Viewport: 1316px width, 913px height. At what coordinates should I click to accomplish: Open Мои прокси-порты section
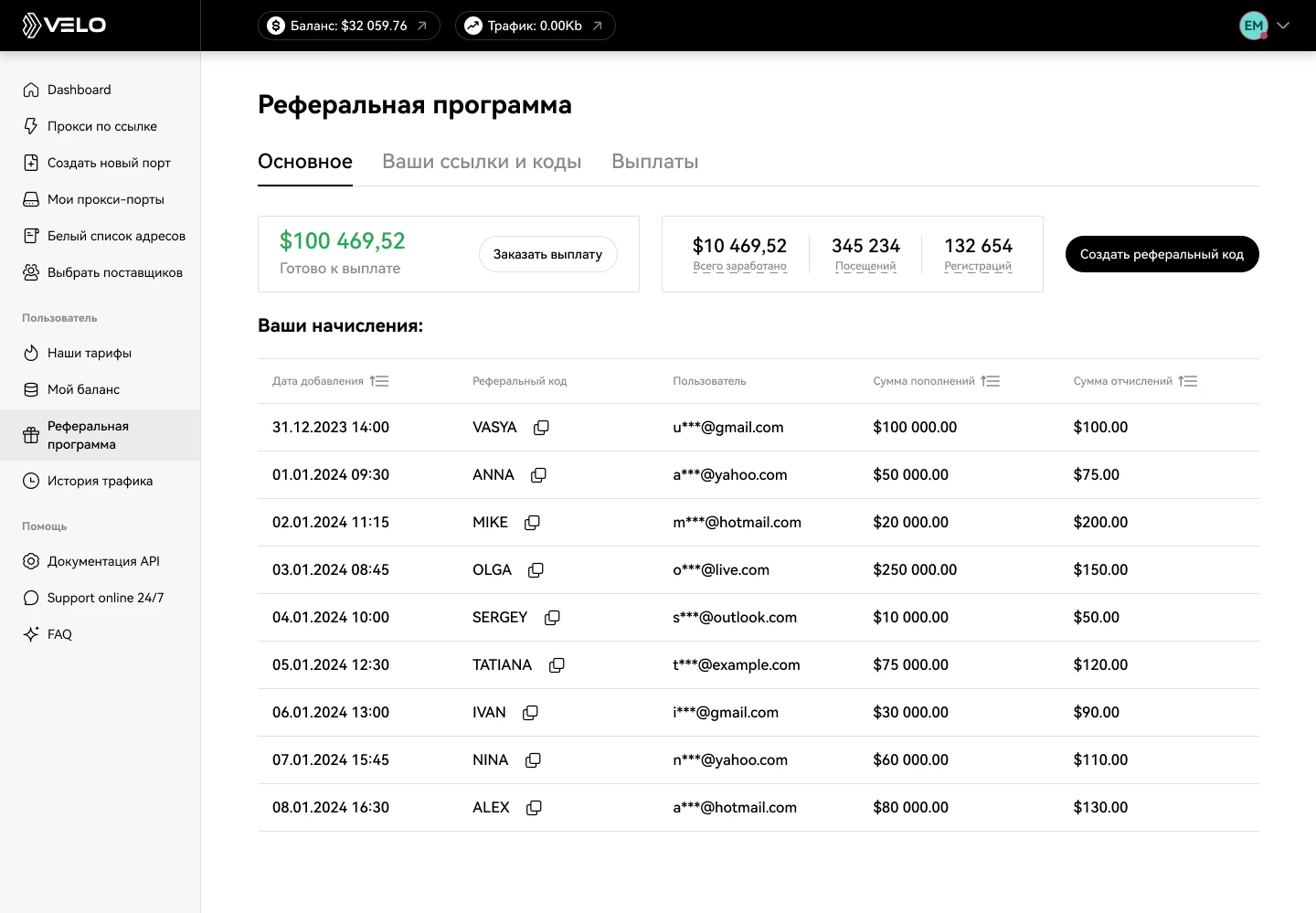click(100, 199)
